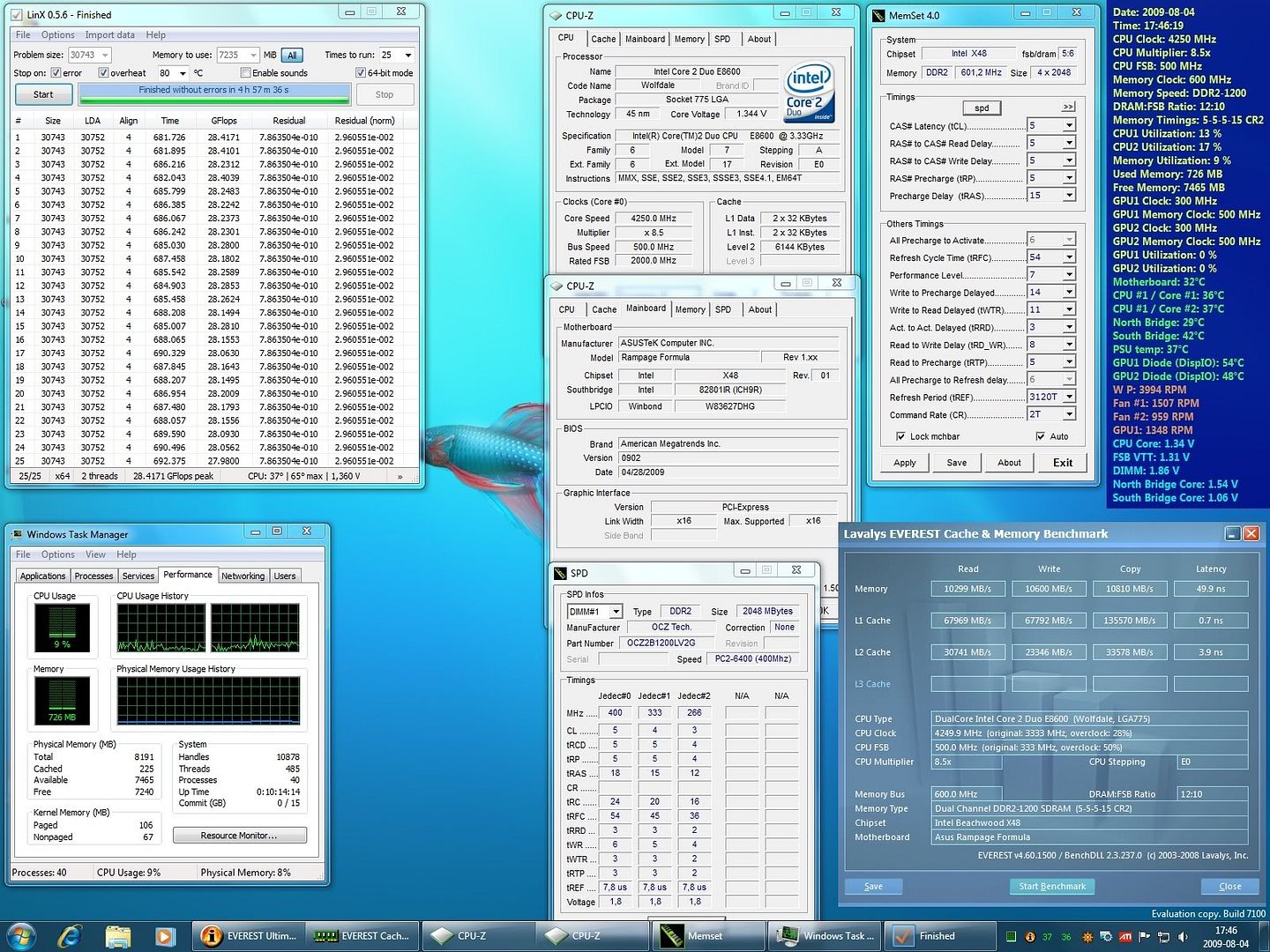The width and height of the screenshot is (1270, 952).
Task: Click the MemSet '>>' expand timings button
Action: pos(1068,107)
